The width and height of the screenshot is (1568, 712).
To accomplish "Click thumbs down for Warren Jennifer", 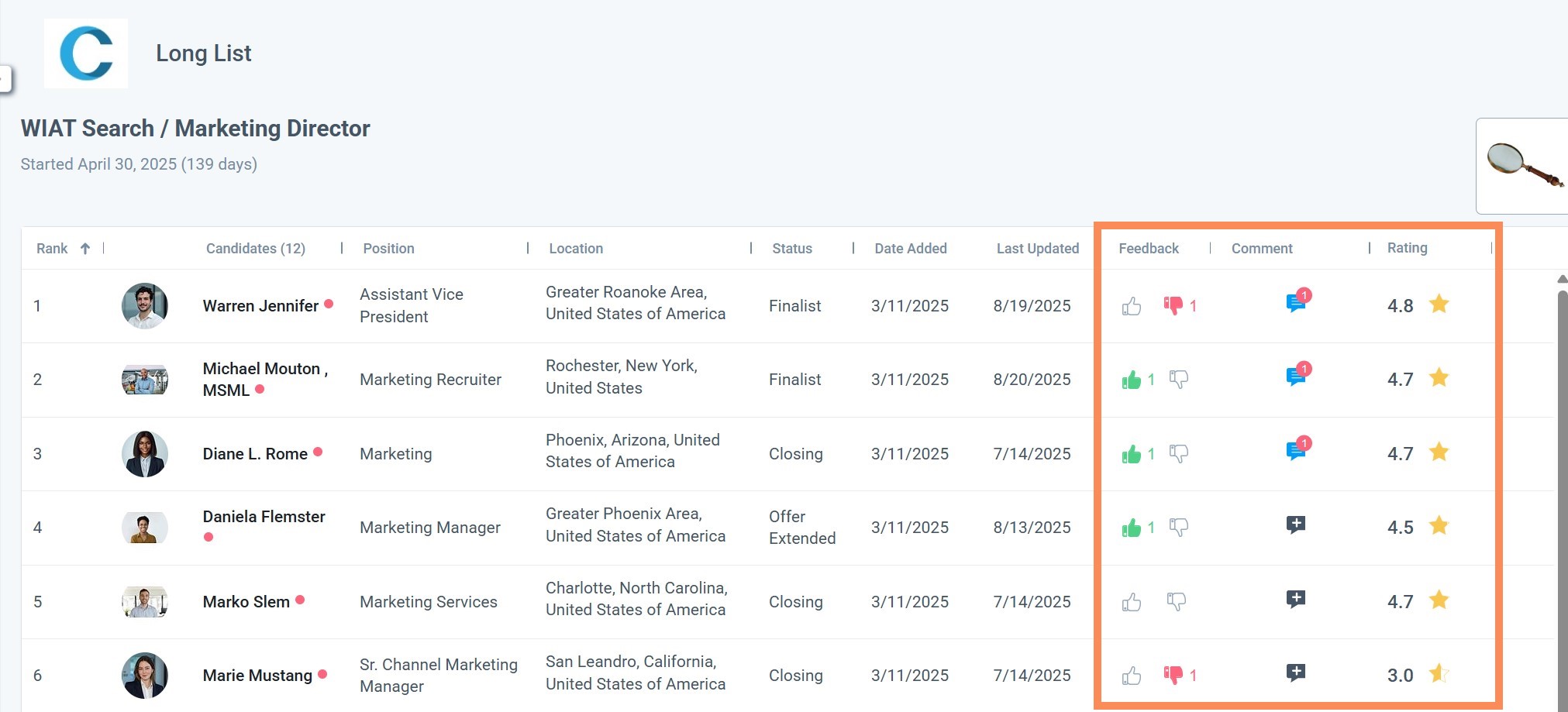I will tap(1173, 305).
